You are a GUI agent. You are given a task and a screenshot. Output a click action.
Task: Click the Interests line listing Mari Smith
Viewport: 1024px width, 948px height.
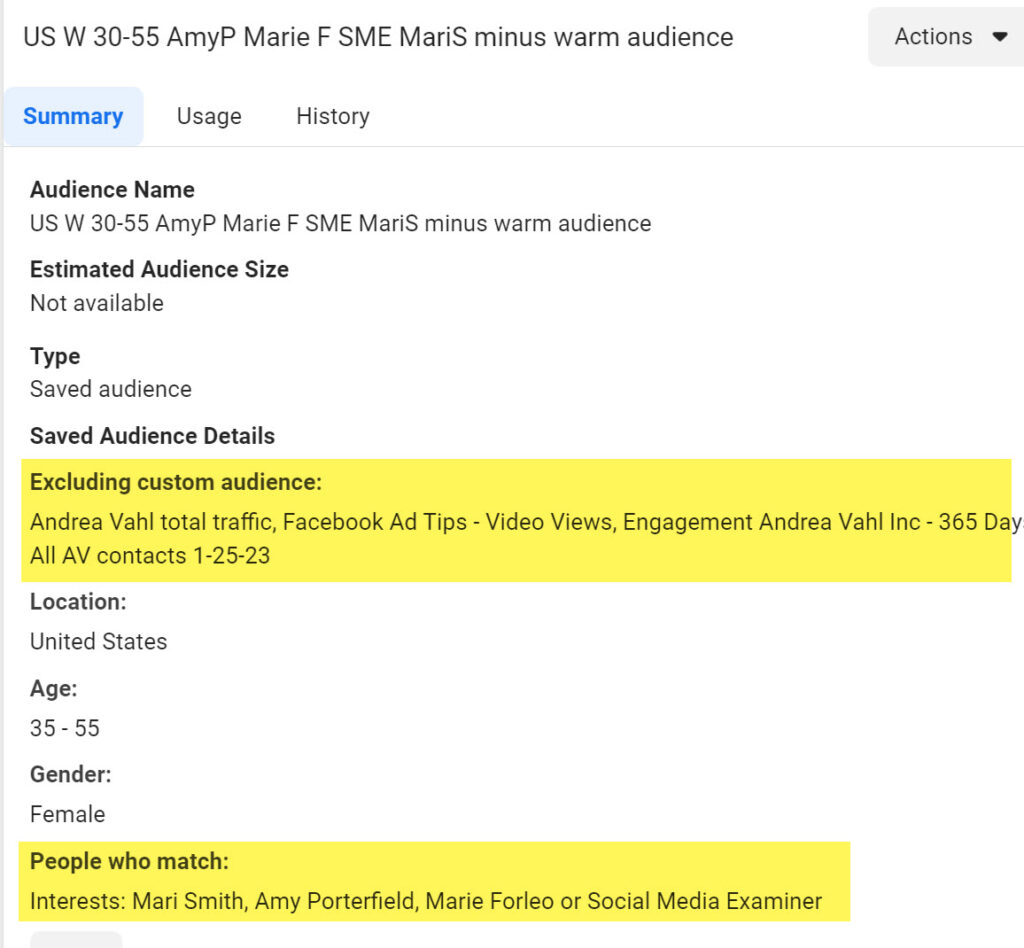coord(426,901)
